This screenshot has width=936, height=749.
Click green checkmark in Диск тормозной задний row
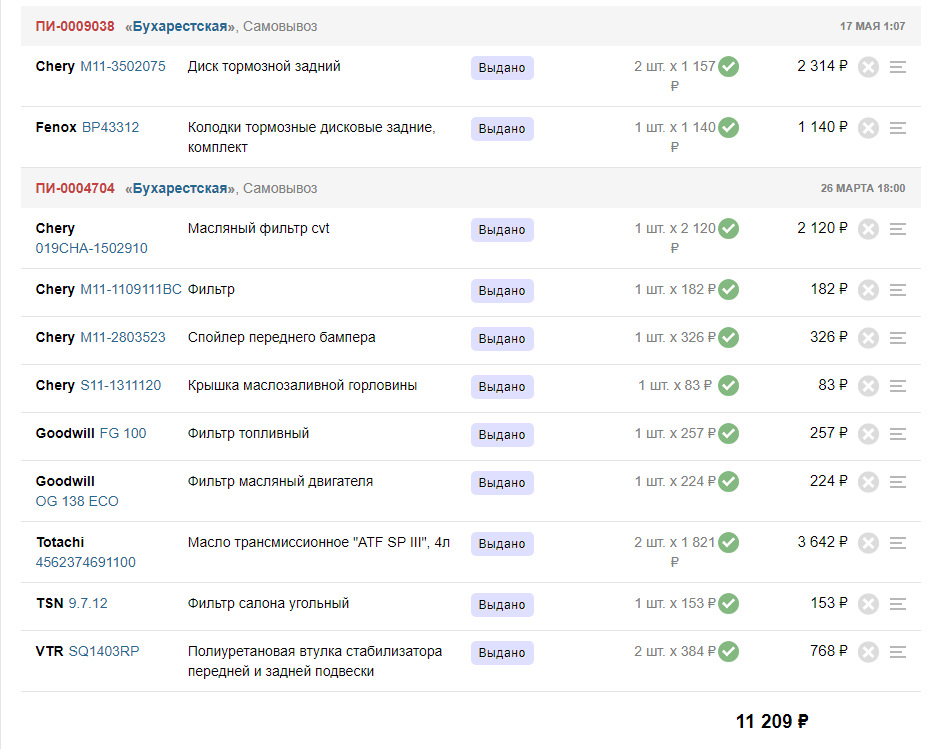tap(728, 66)
